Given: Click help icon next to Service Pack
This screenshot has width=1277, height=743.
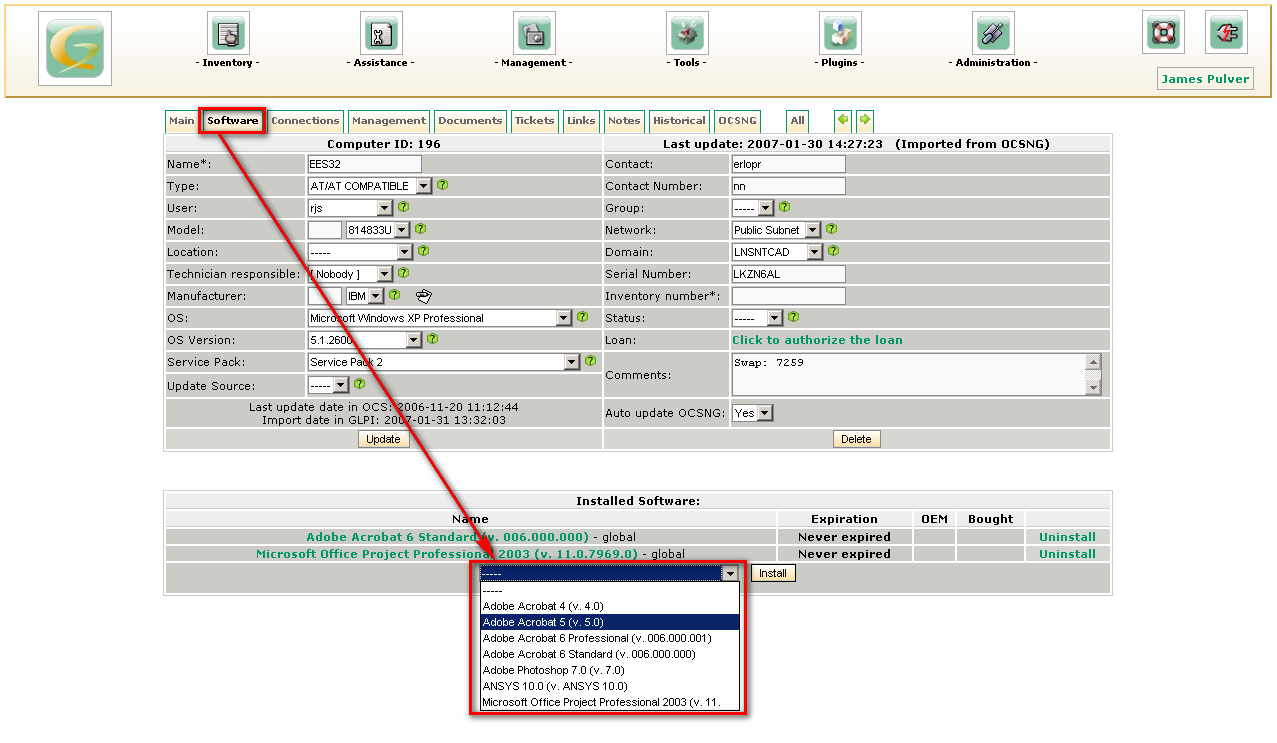Looking at the screenshot, I should [590, 361].
